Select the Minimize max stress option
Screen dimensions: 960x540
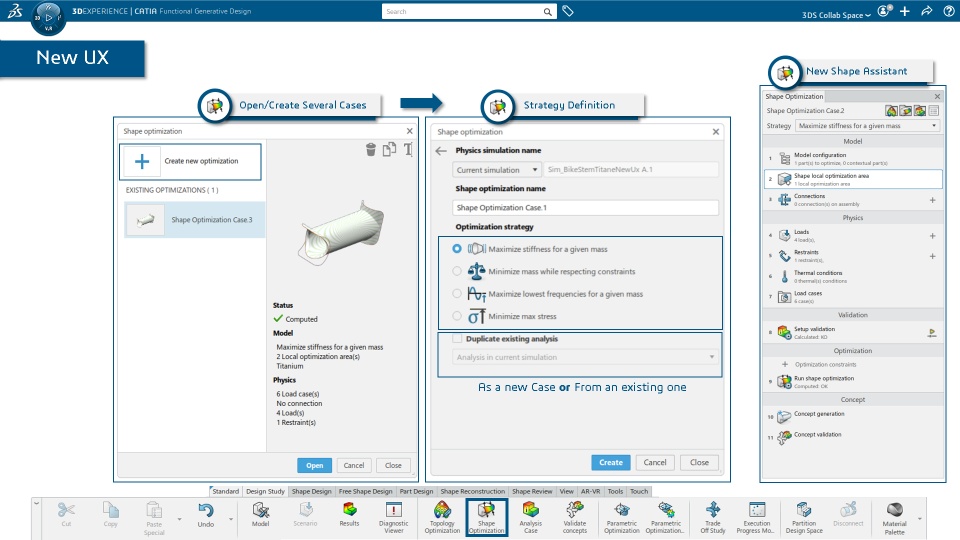click(457, 316)
